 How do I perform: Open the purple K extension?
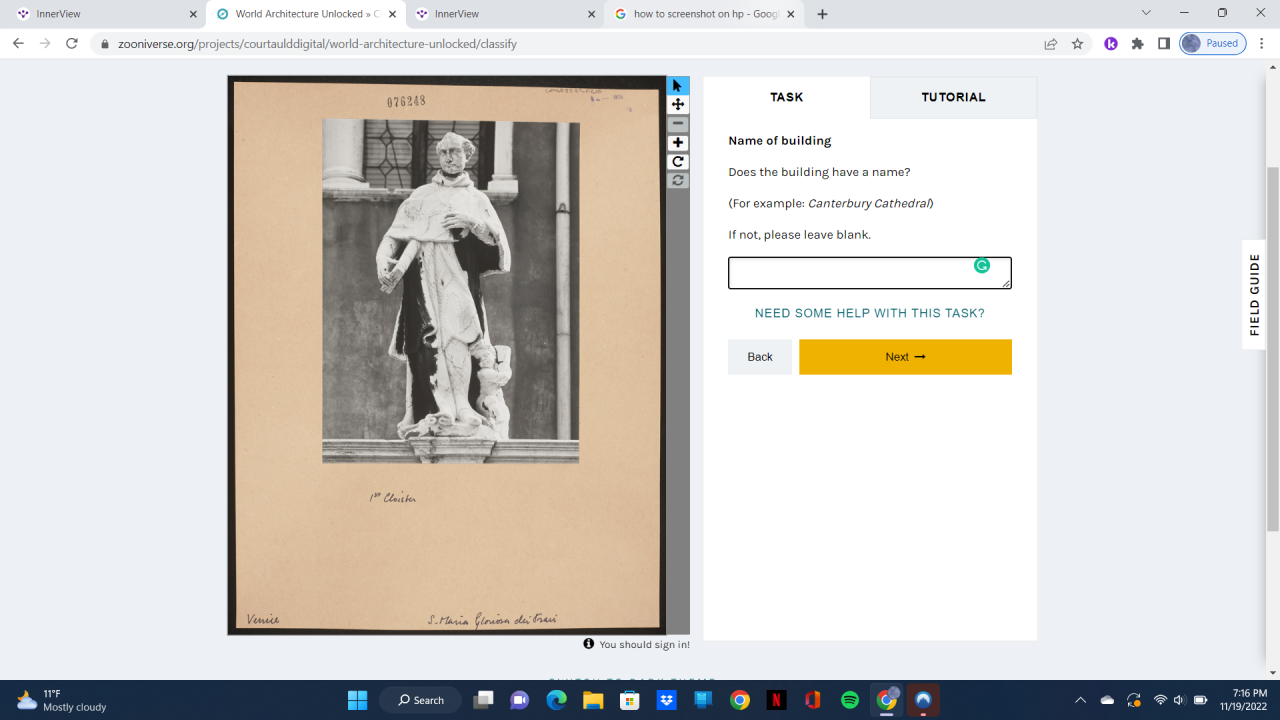[1111, 44]
